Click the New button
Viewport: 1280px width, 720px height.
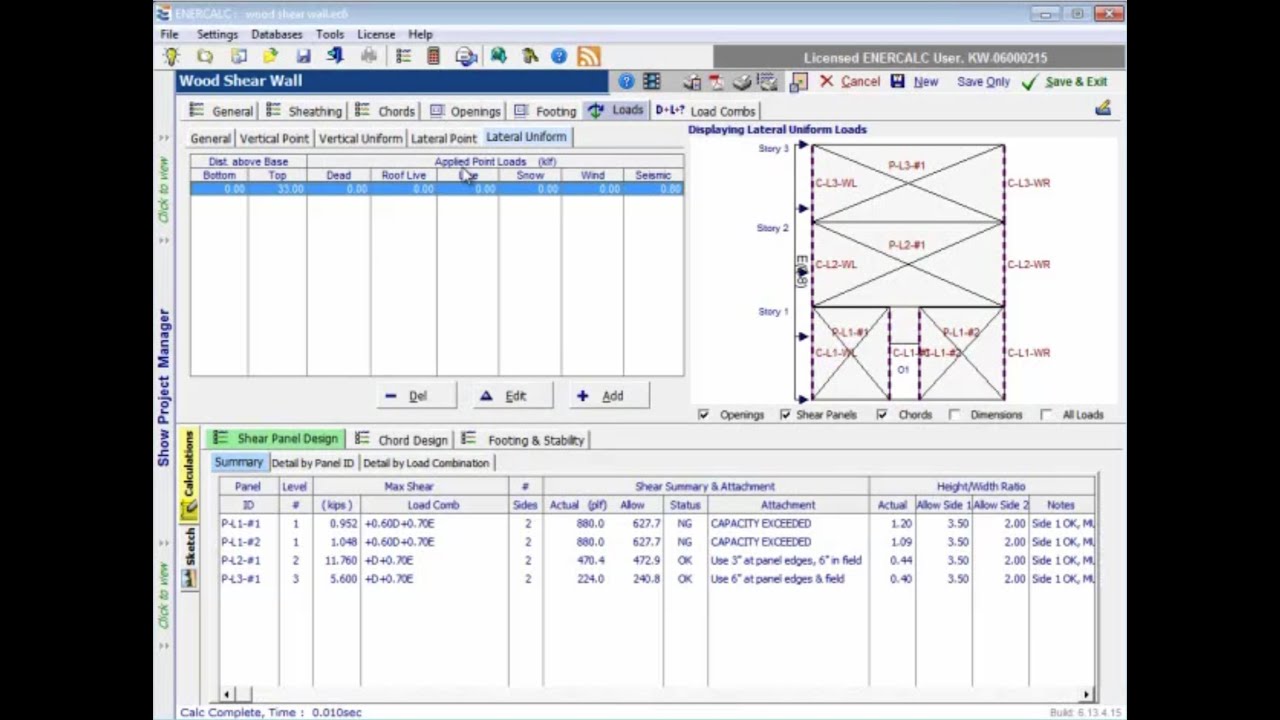pos(914,82)
